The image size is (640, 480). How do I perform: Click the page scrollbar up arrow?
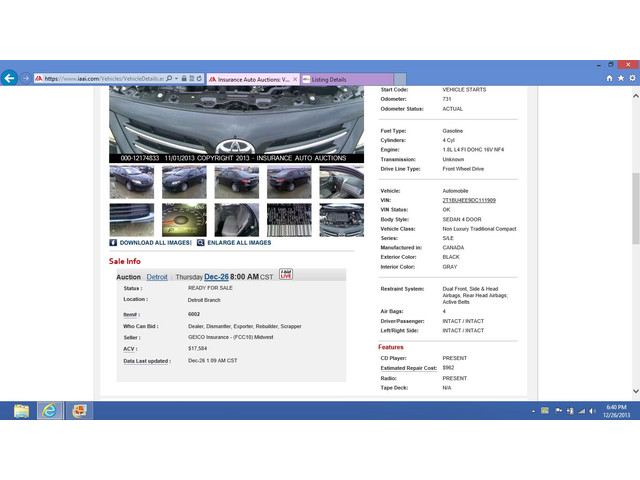(636, 96)
